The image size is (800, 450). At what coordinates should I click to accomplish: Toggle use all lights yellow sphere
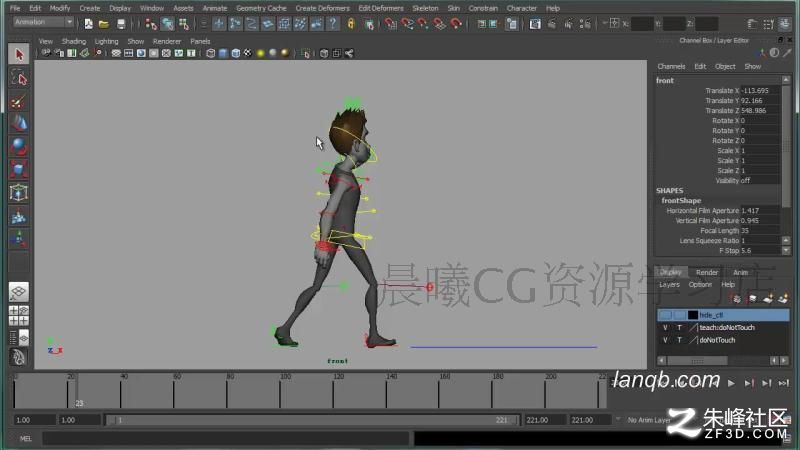click(261, 53)
